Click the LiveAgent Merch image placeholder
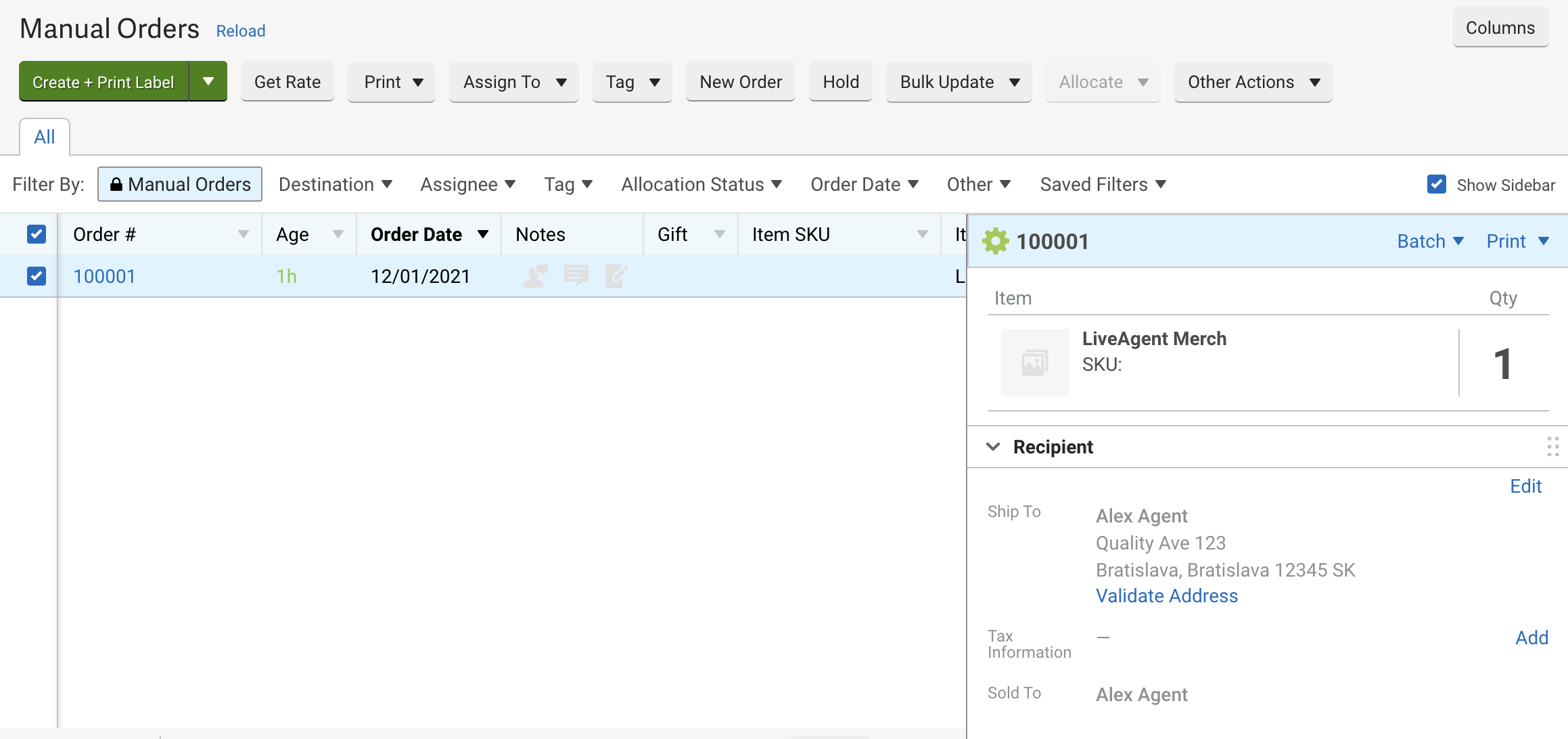The height and width of the screenshot is (739, 1568). pyautogui.click(x=1034, y=363)
